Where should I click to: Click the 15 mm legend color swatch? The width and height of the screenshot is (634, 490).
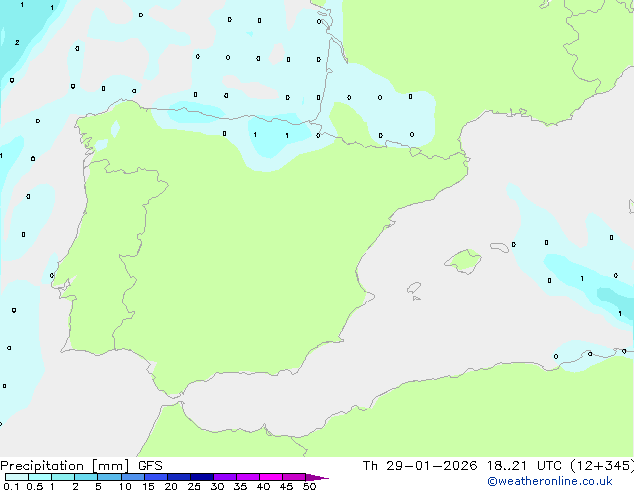pos(156,477)
